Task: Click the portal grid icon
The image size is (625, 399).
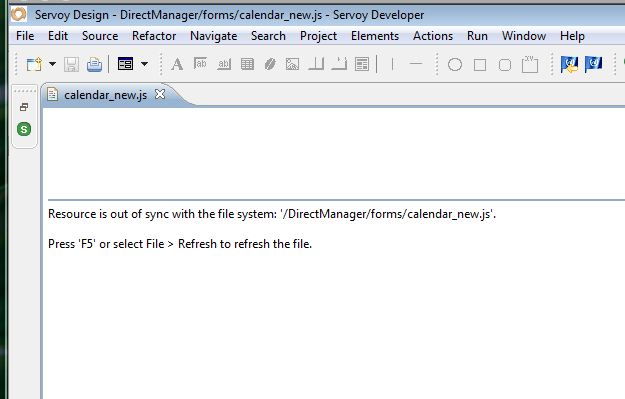Action: click(247, 64)
